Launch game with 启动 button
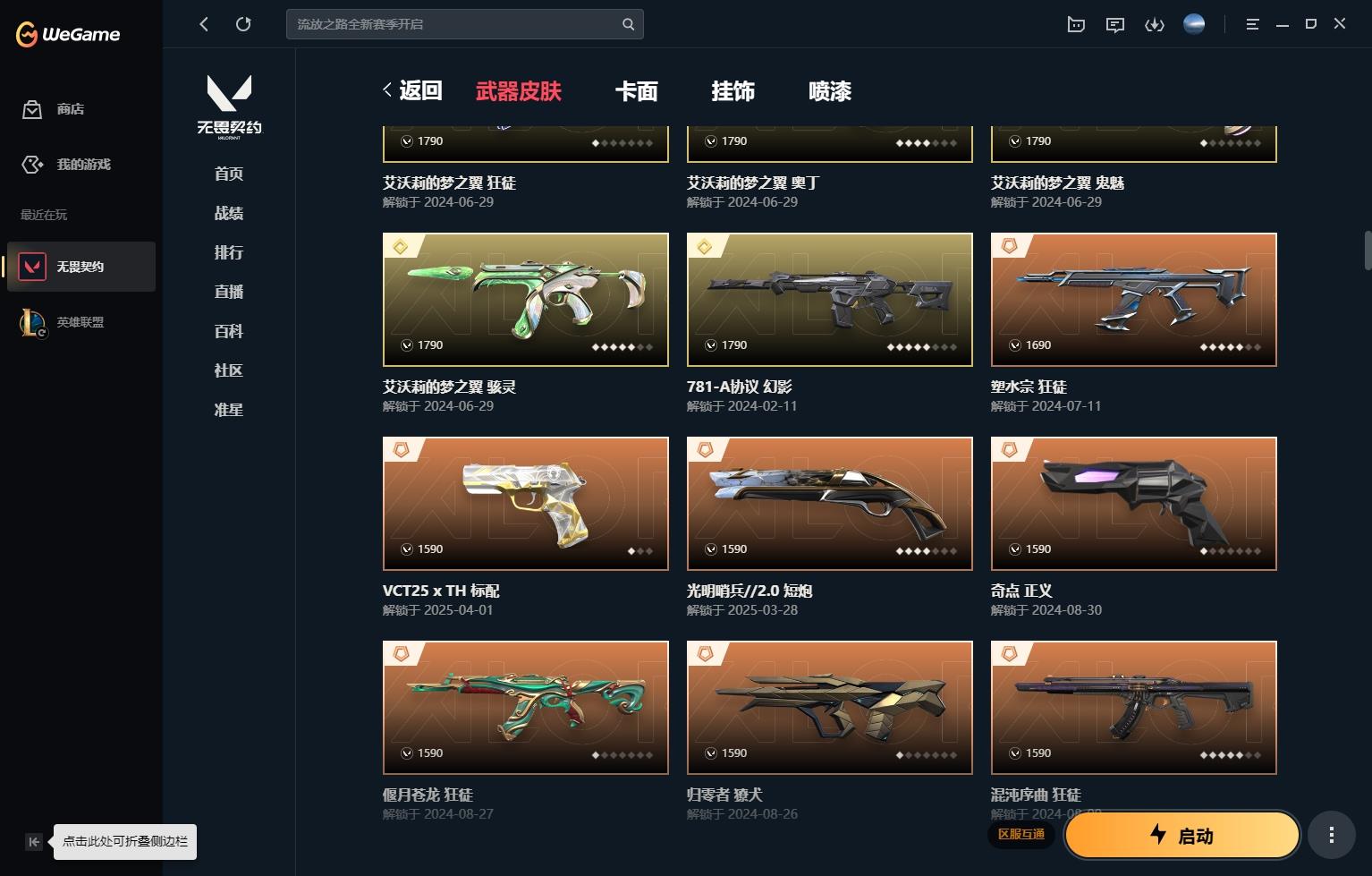 (x=1181, y=835)
